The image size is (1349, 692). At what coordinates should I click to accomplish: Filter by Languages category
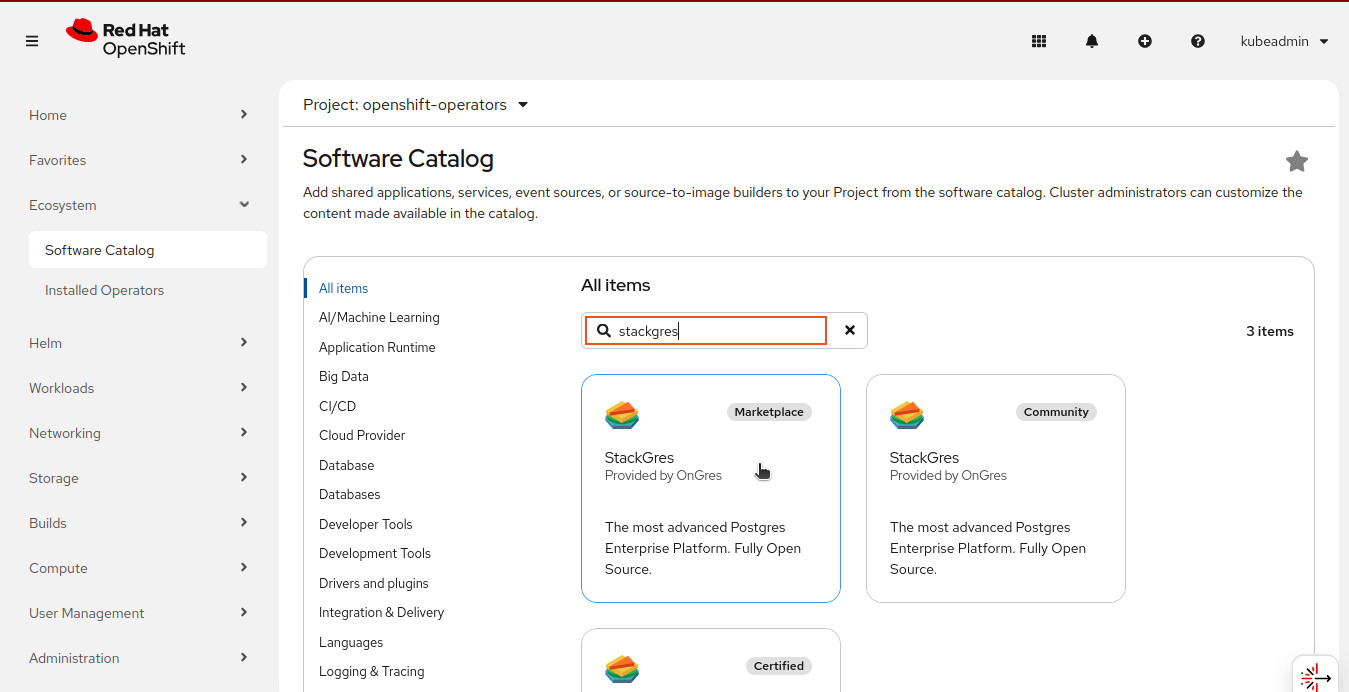(351, 642)
